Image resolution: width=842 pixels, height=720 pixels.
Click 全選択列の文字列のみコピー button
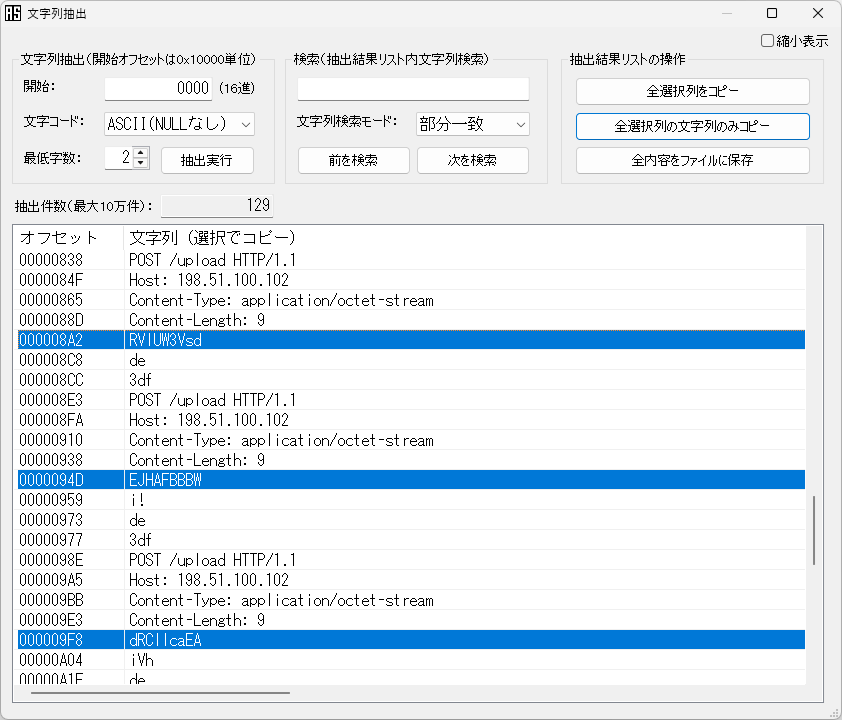coord(692,126)
